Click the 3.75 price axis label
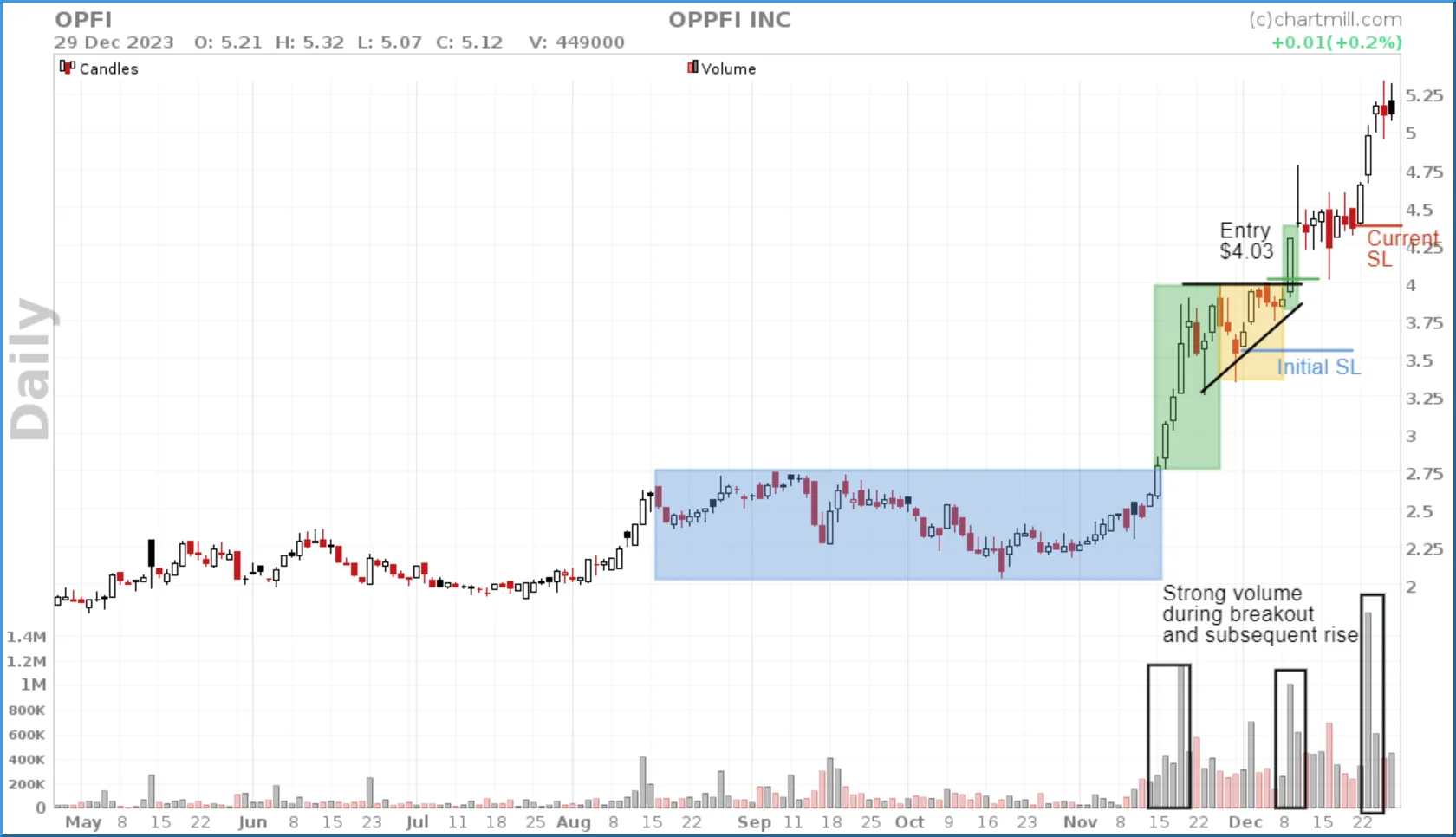The height and width of the screenshot is (837, 1456). [1424, 323]
